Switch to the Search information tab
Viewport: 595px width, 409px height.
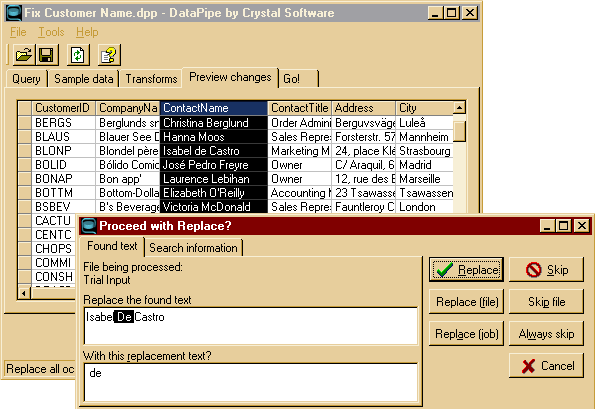(x=193, y=248)
